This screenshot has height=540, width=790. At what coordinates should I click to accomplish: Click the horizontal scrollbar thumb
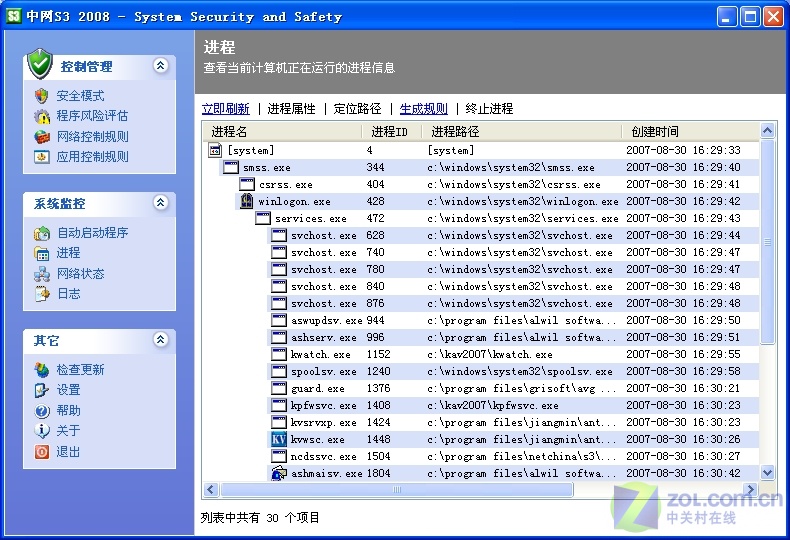coord(397,489)
